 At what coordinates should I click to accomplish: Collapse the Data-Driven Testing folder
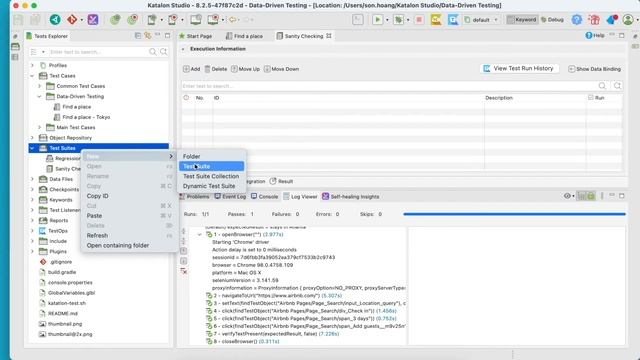(40, 96)
